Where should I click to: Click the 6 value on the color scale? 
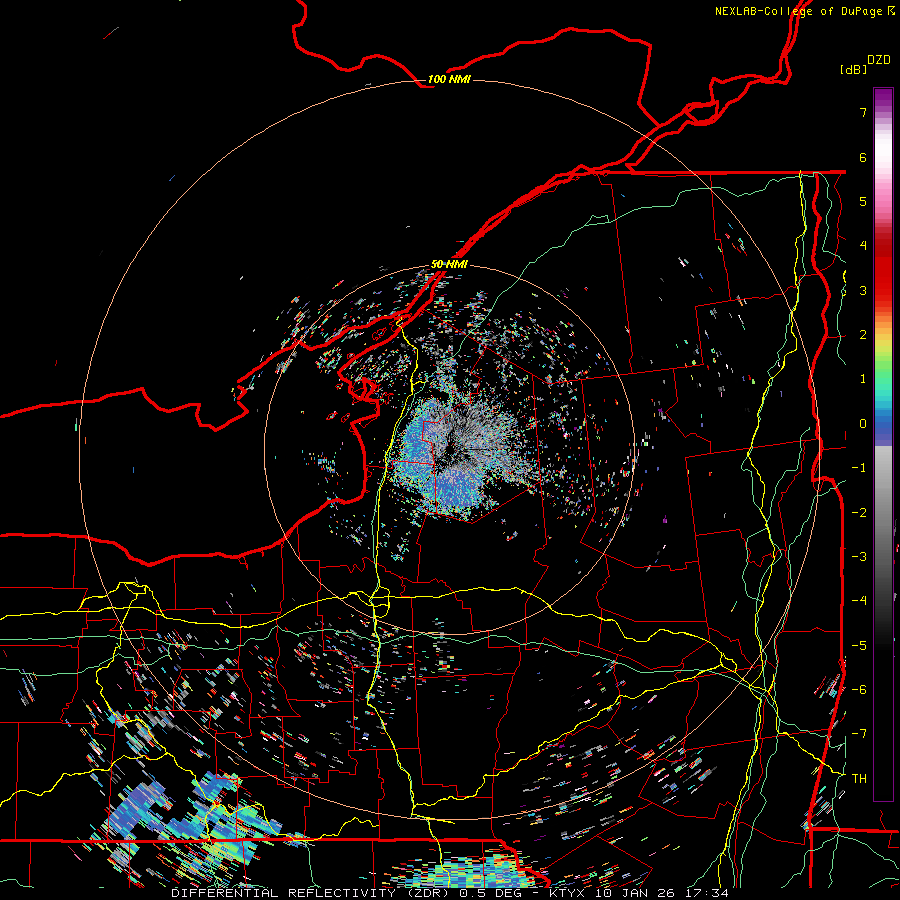863,157
